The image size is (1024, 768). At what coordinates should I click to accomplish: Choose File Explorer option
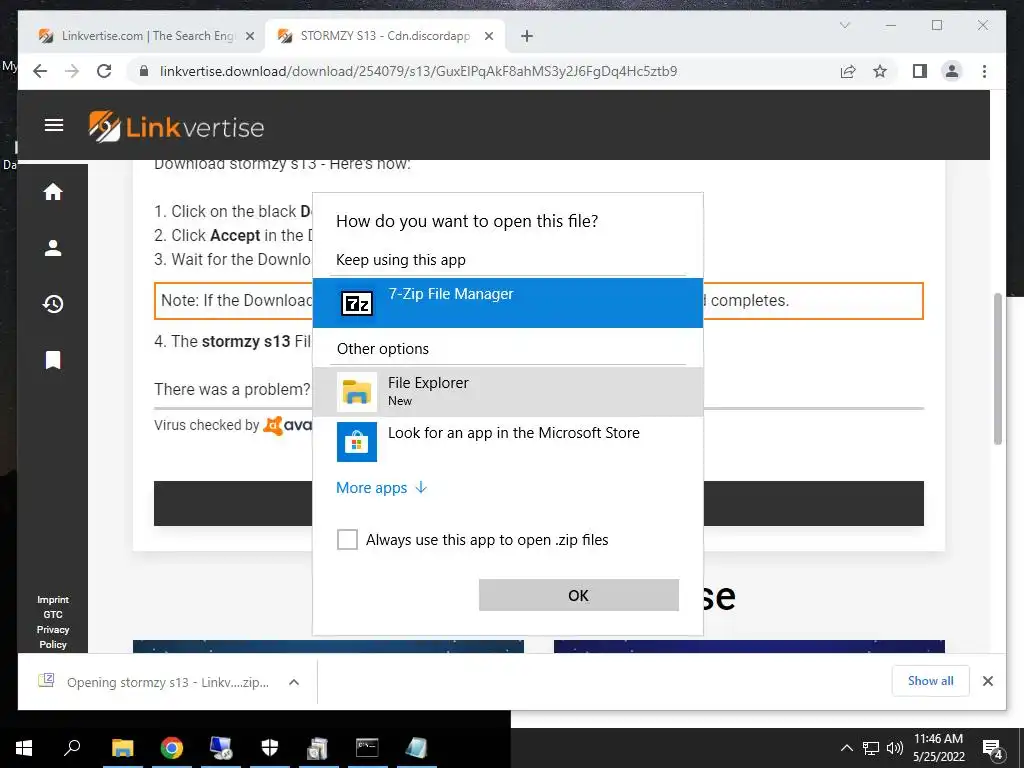(507, 391)
